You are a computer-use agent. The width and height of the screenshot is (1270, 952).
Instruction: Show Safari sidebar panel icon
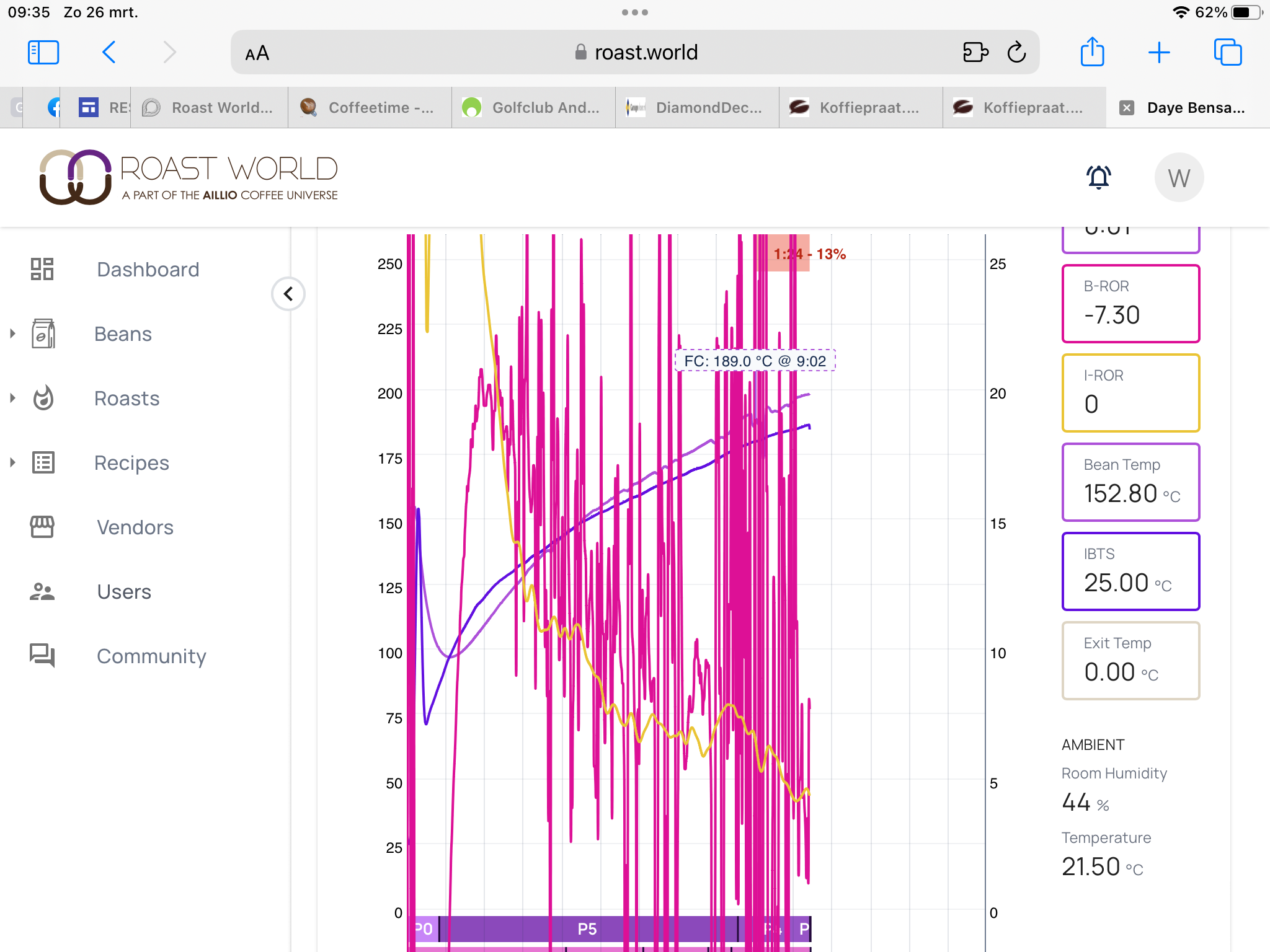point(43,52)
